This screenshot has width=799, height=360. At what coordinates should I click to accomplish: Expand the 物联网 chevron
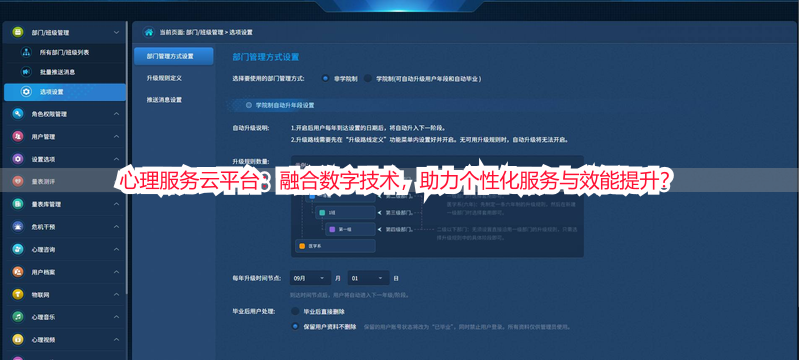(x=116, y=294)
